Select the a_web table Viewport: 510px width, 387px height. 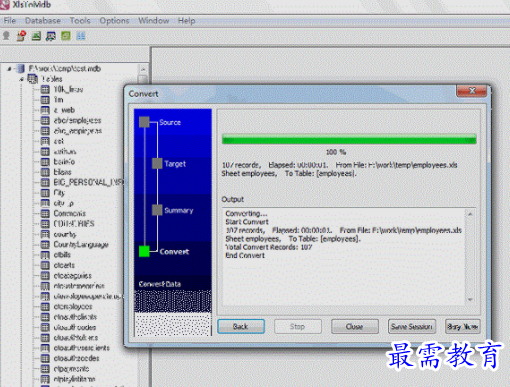[x=64, y=110]
